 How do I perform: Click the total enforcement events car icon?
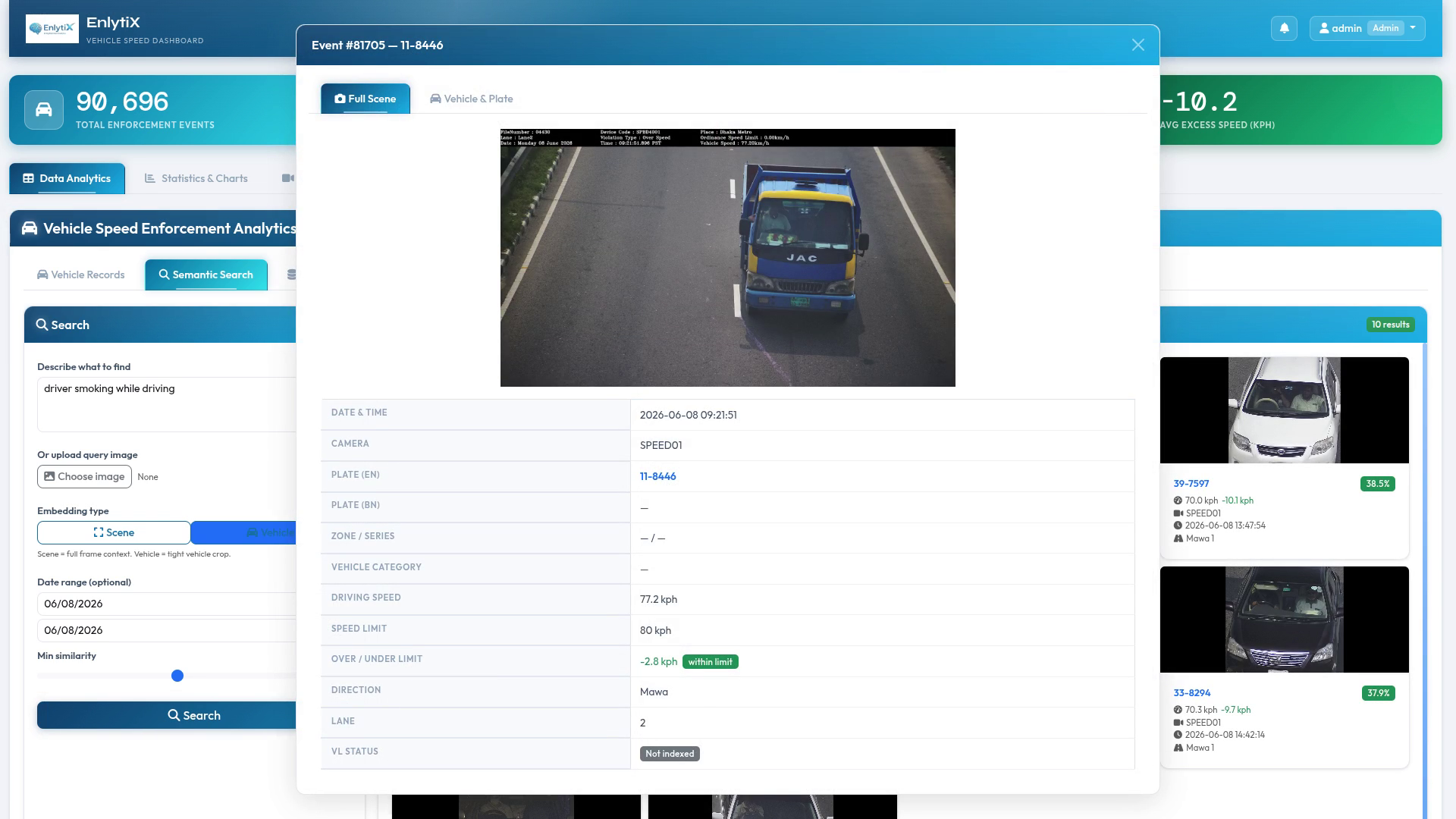(44, 110)
